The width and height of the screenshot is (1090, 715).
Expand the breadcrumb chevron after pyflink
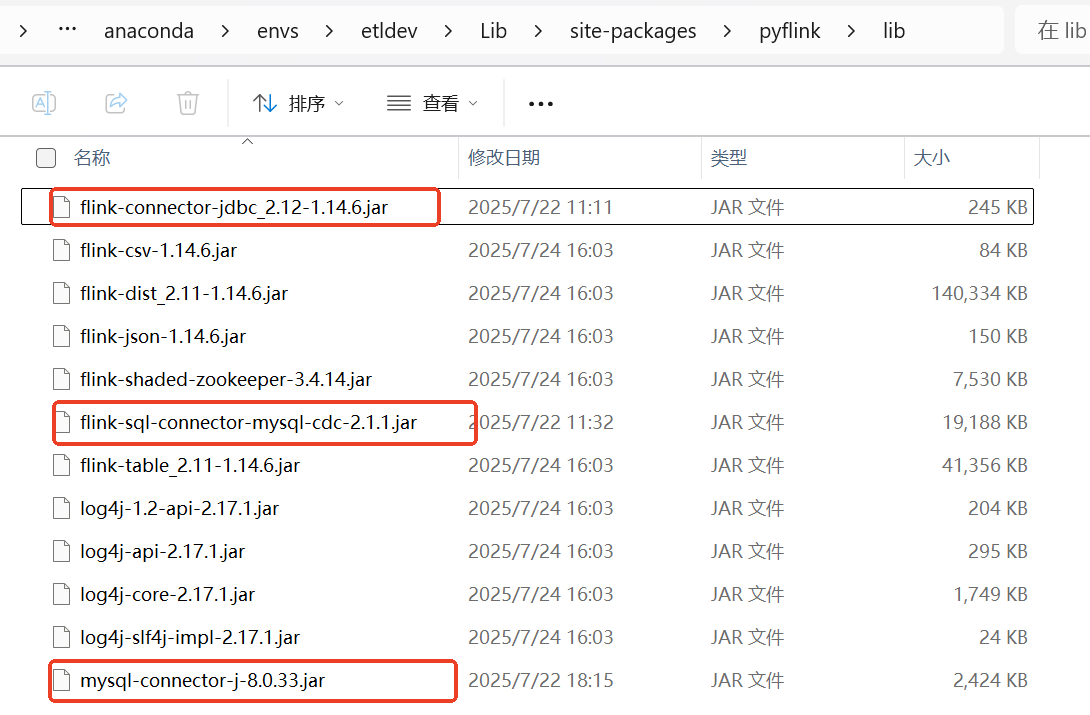[849, 30]
